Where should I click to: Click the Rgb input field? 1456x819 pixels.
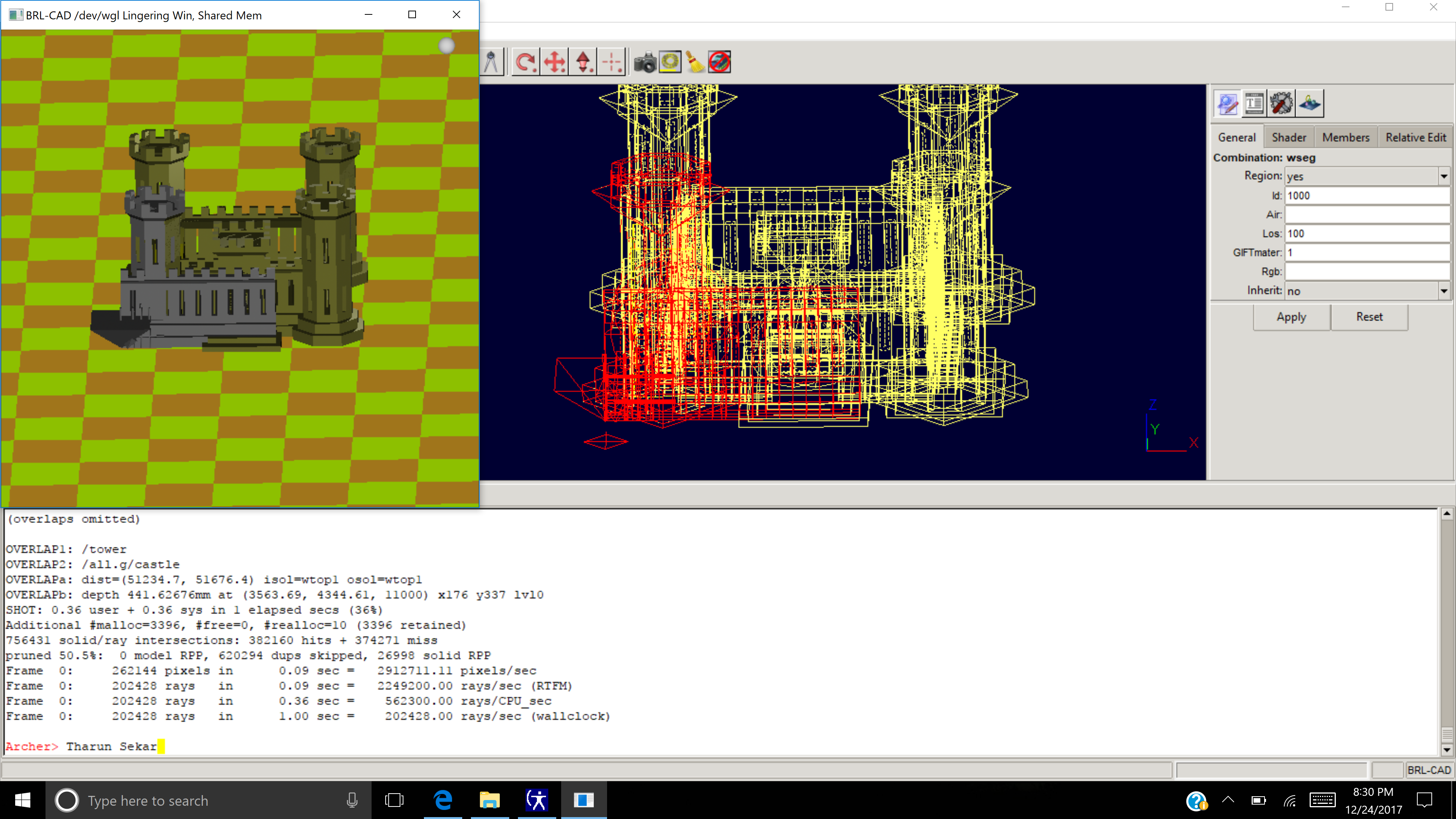(1367, 272)
